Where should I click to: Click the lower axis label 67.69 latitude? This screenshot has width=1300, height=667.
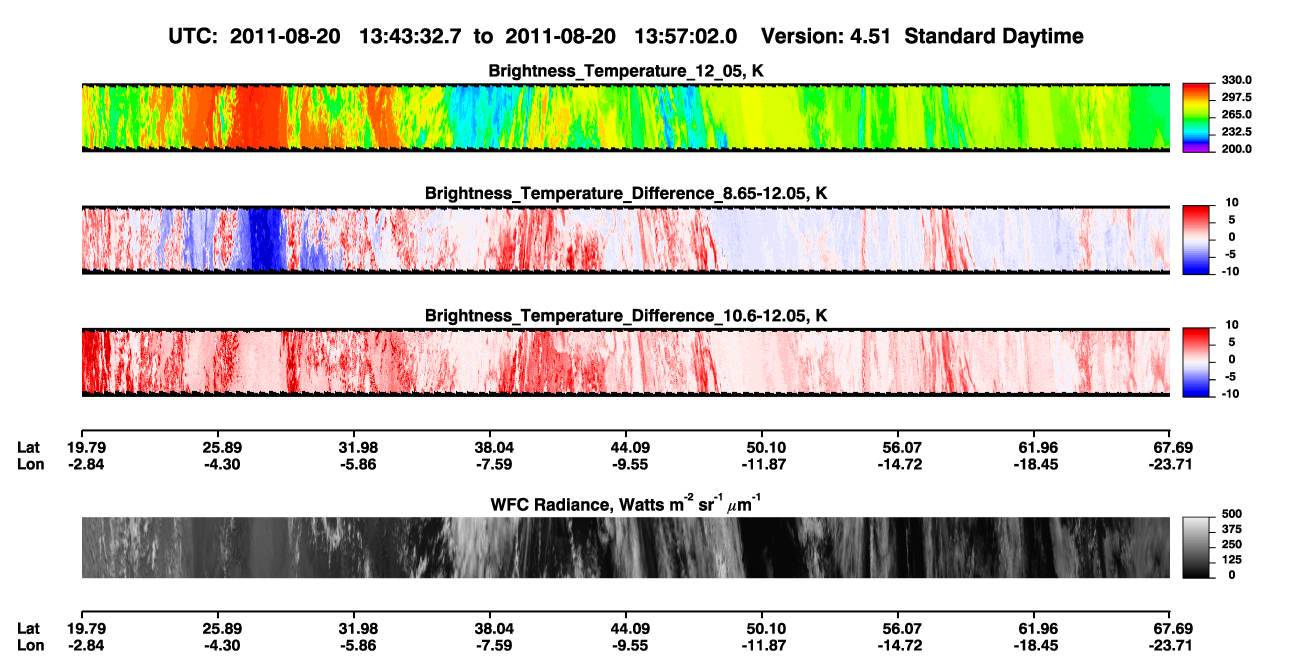pyautogui.click(x=1170, y=628)
